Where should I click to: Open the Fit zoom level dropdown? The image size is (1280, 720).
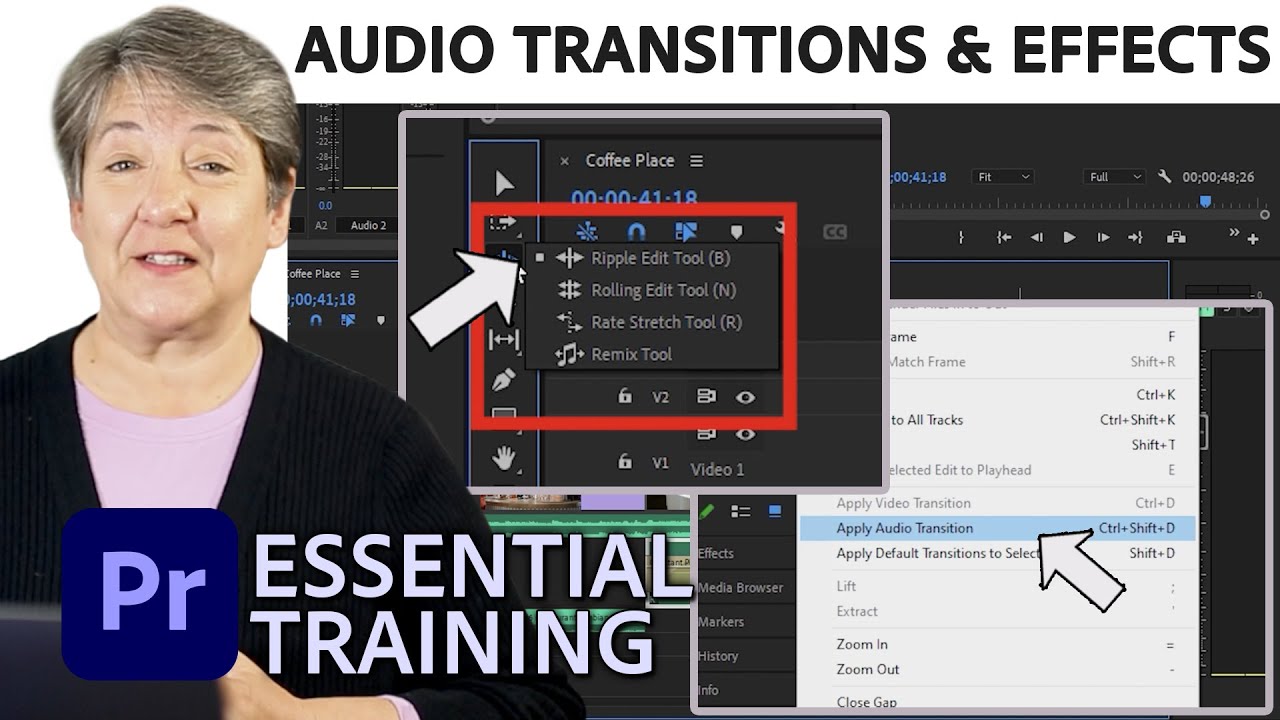click(1003, 177)
